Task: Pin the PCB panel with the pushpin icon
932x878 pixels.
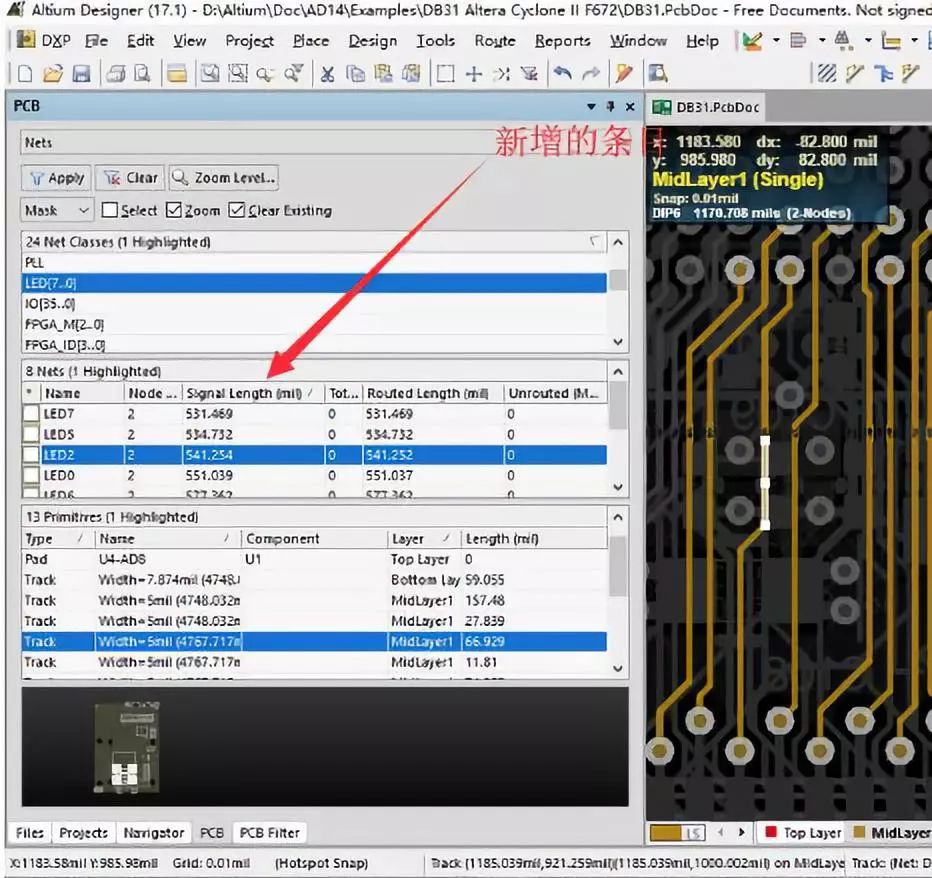Action: (x=610, y=106)
